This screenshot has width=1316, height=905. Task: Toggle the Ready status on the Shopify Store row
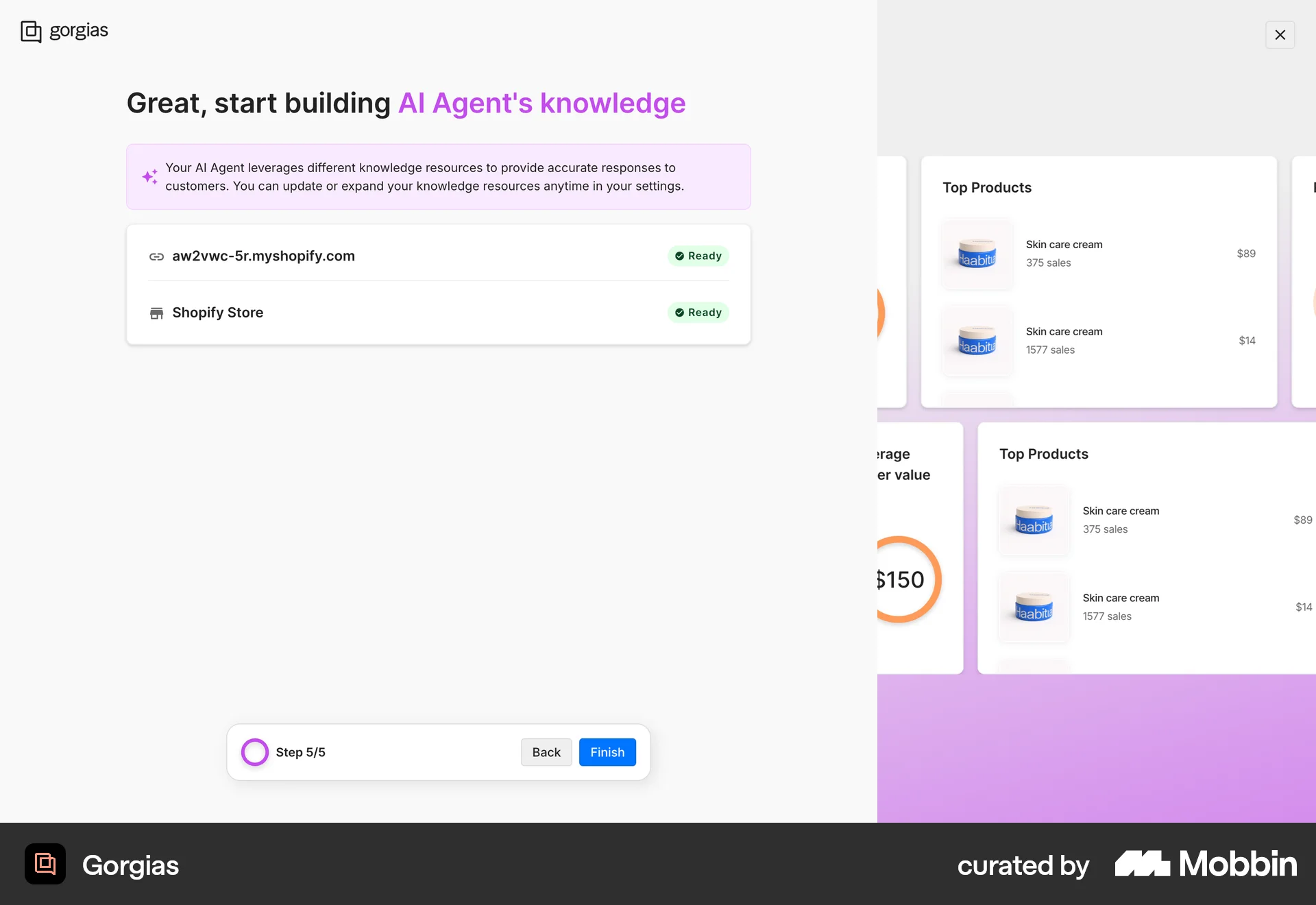pos(698,313)
